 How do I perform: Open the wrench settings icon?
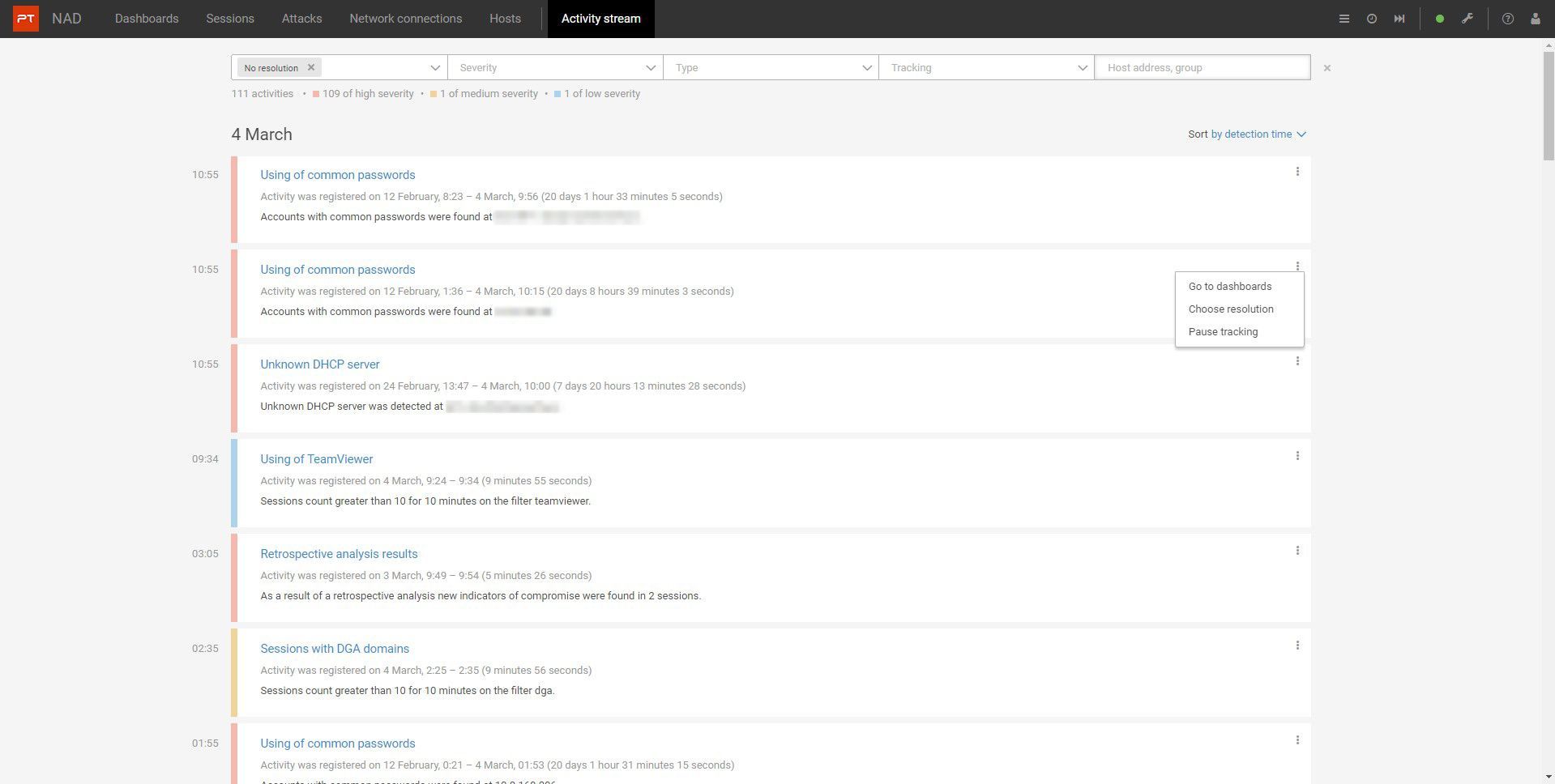[1467, 19]
